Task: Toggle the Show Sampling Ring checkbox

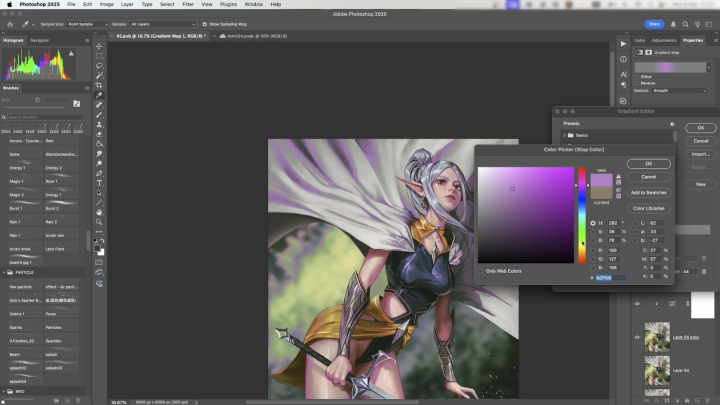Action: (204, 23)
